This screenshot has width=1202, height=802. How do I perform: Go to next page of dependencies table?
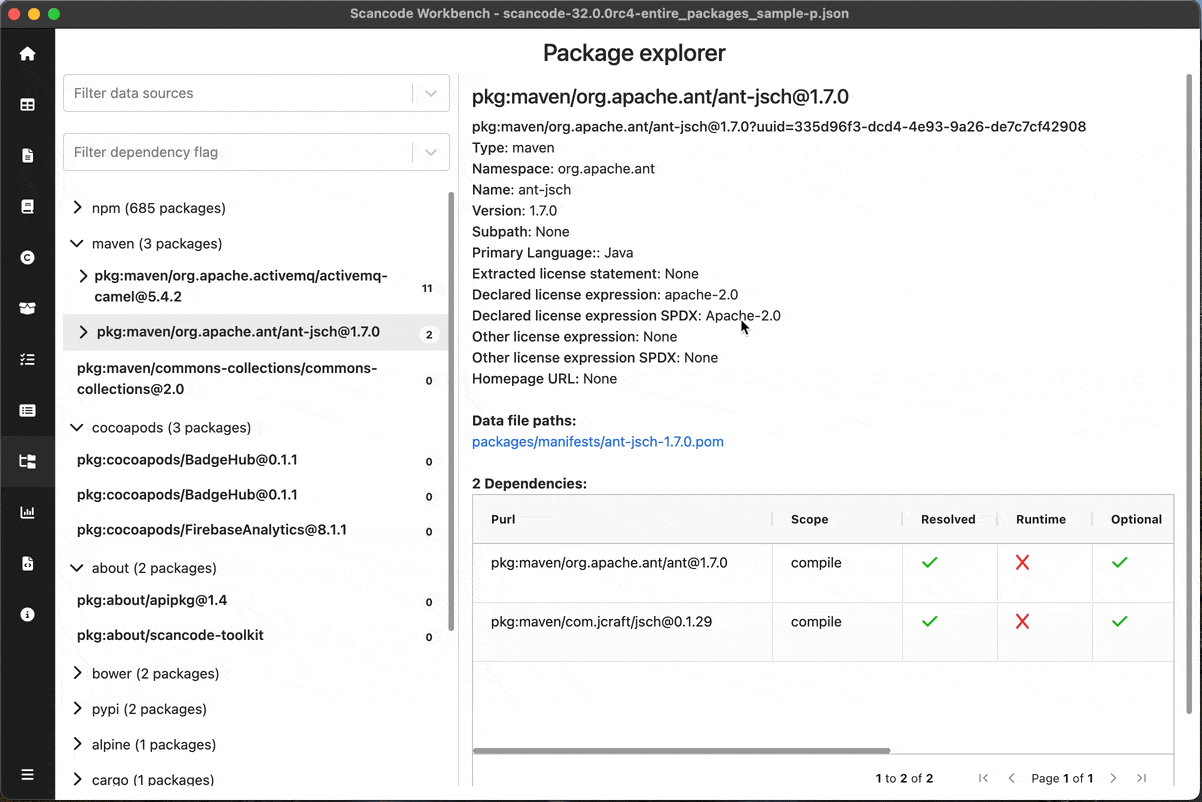1113,778
